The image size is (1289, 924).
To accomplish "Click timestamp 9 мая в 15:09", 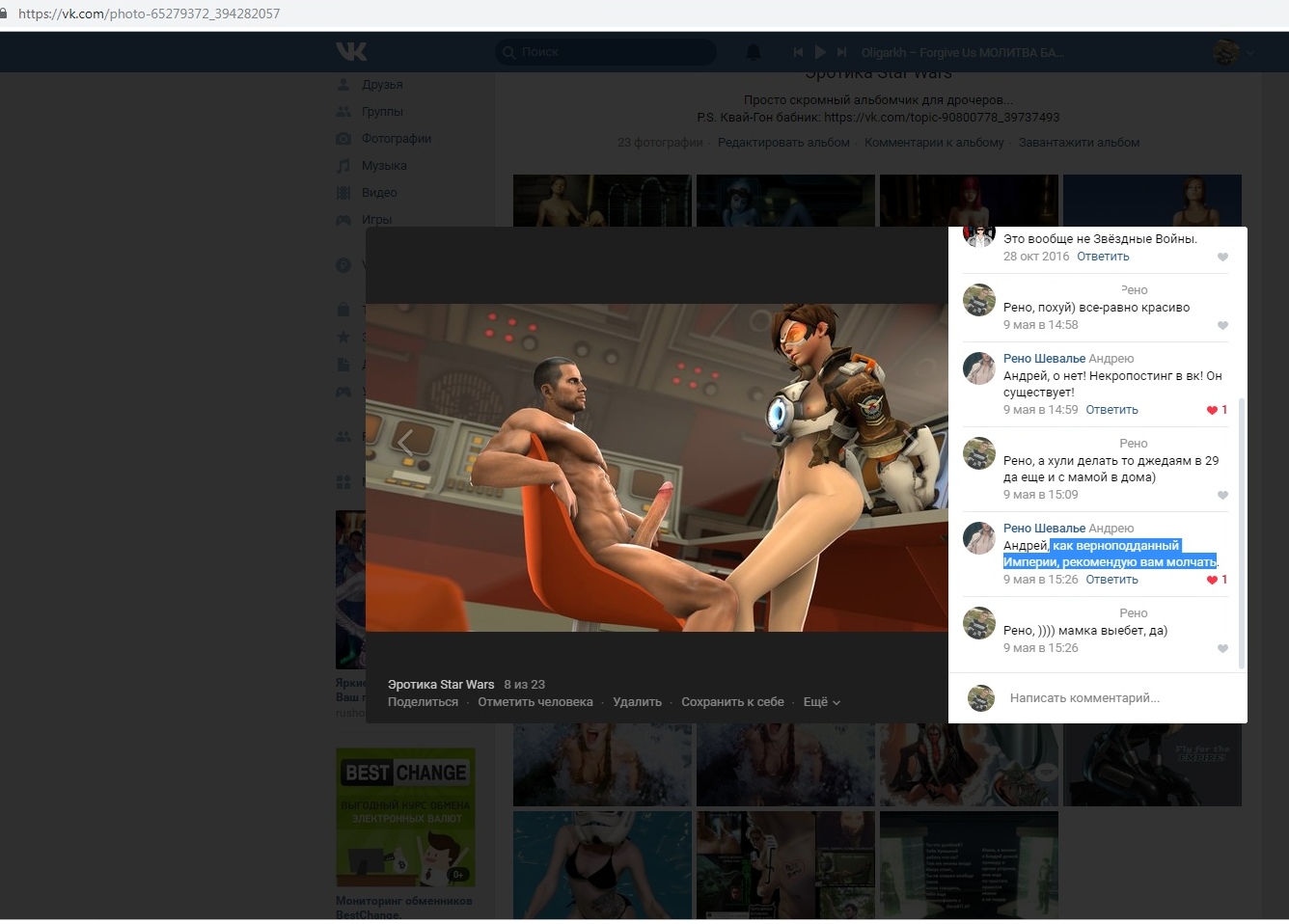I will [1040, 495].
